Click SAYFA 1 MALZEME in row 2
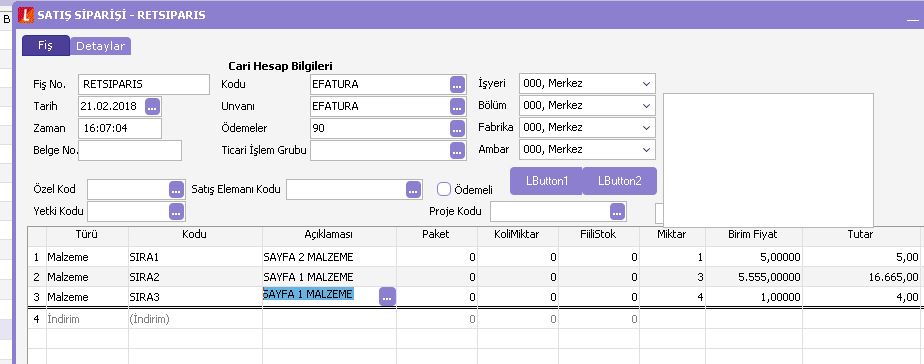Image resolution: width=924 pixels, height=364 pixels. coord(329,277)
